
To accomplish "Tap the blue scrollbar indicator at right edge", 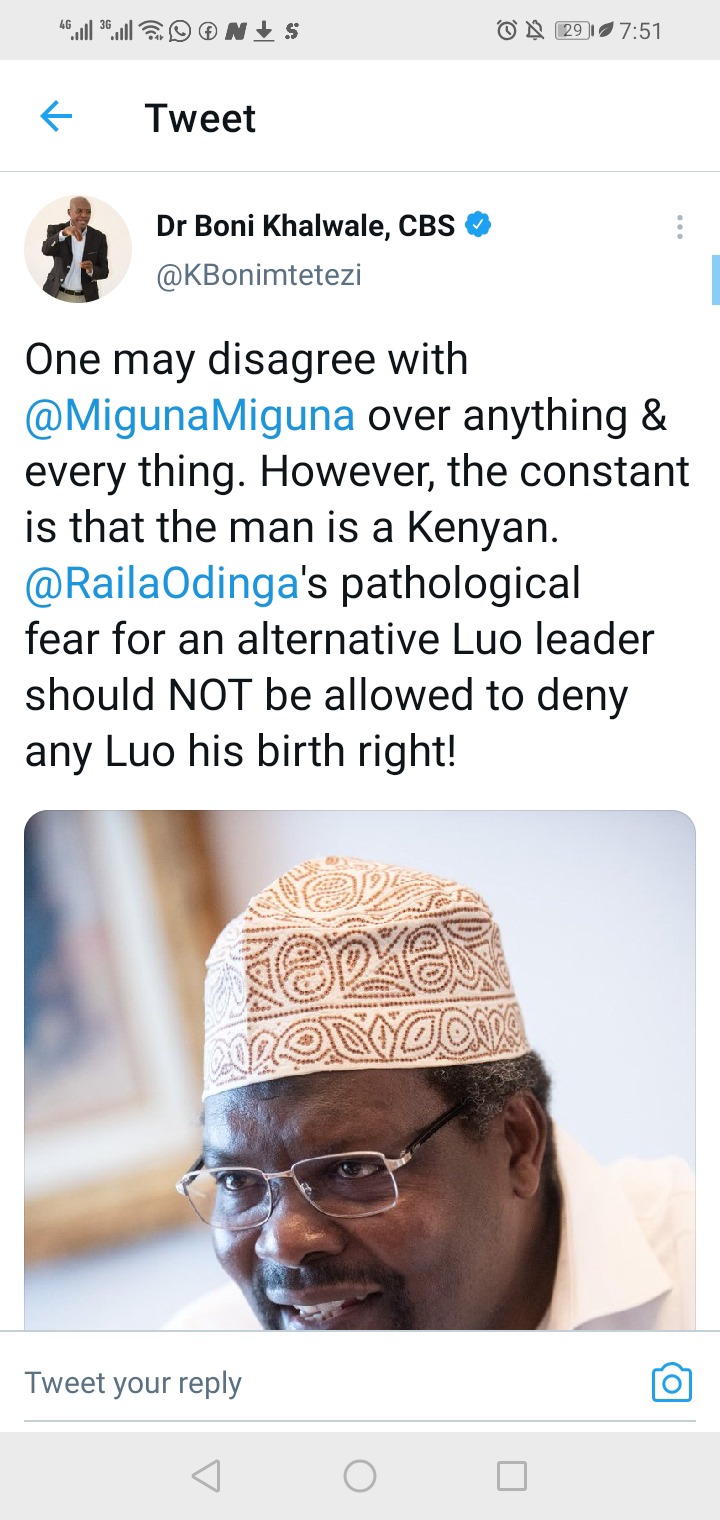I will (x=716, y=280).
